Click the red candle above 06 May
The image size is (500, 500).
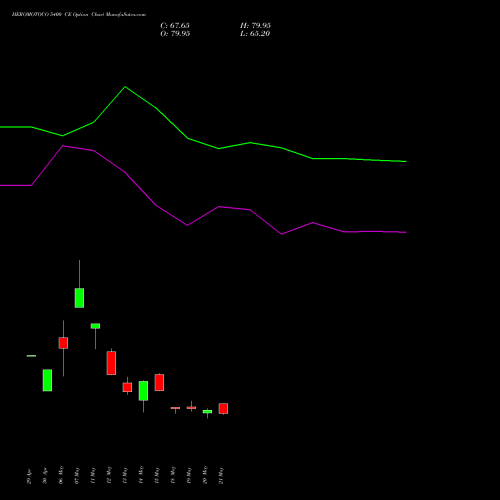pos(63,343)
